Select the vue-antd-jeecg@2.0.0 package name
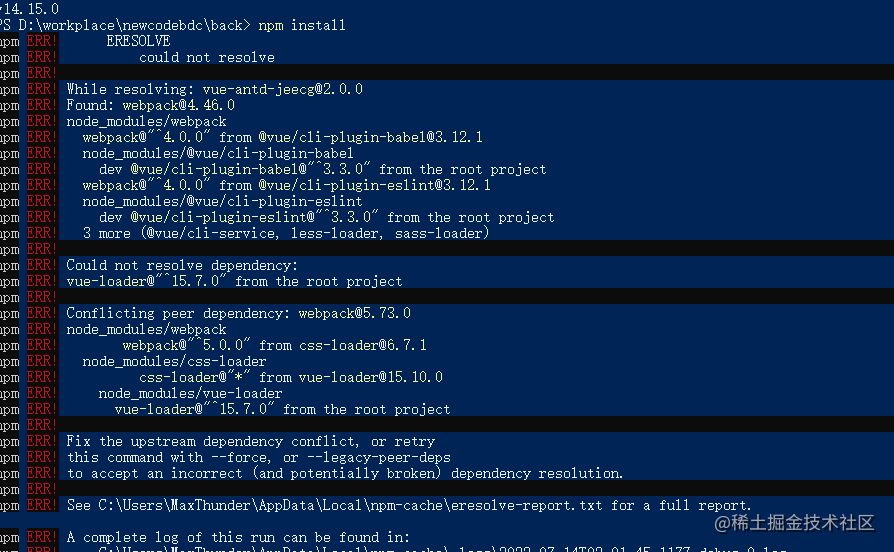 [x=282, y=89]
